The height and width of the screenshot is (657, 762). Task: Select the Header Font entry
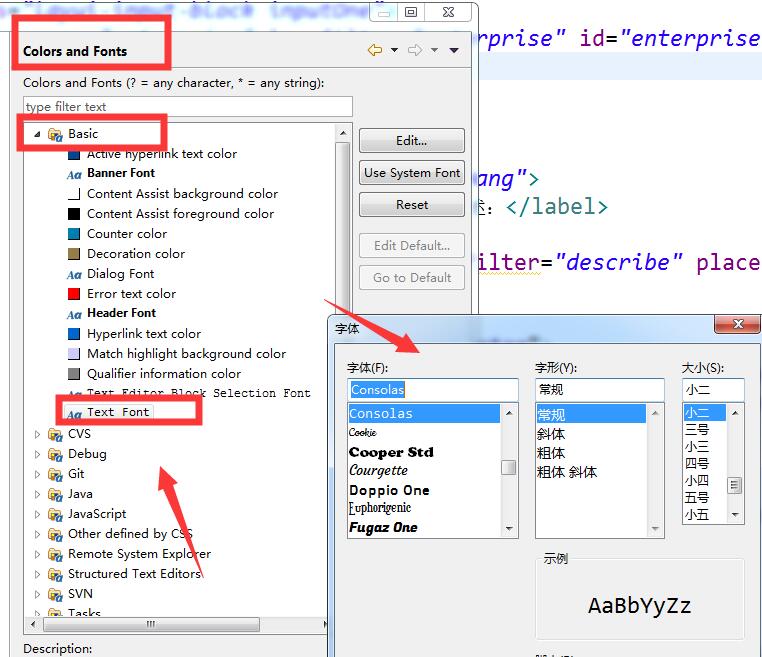[x=121, y=313]
